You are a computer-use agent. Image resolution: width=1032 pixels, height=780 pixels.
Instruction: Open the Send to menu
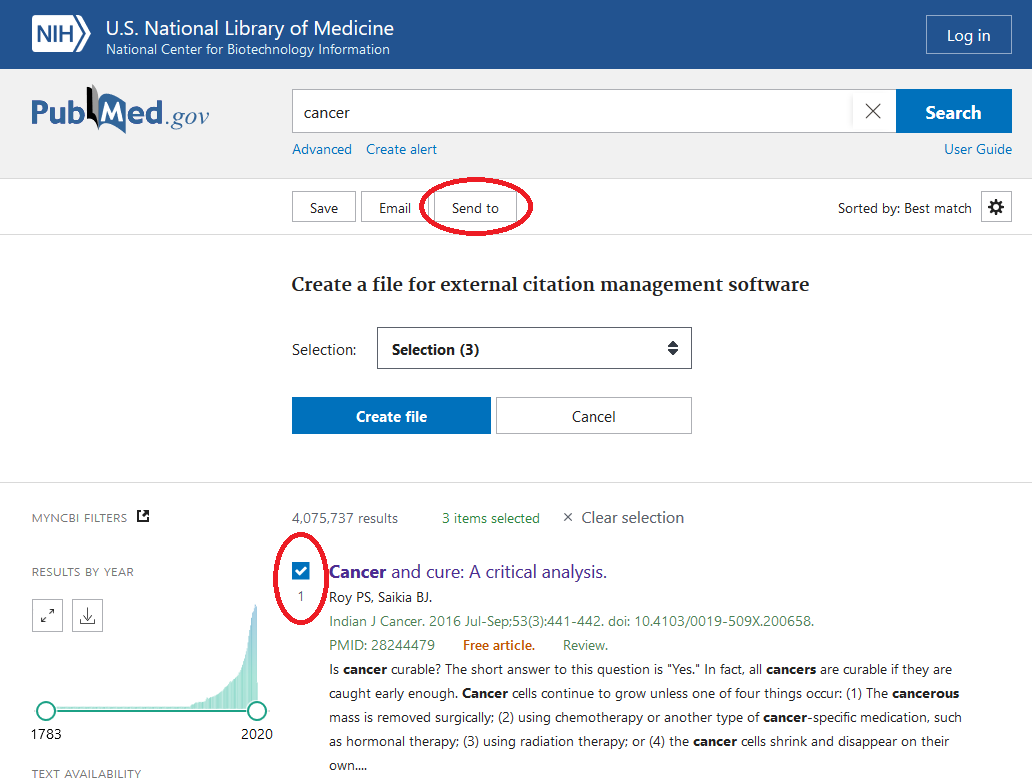pos(475,207)
